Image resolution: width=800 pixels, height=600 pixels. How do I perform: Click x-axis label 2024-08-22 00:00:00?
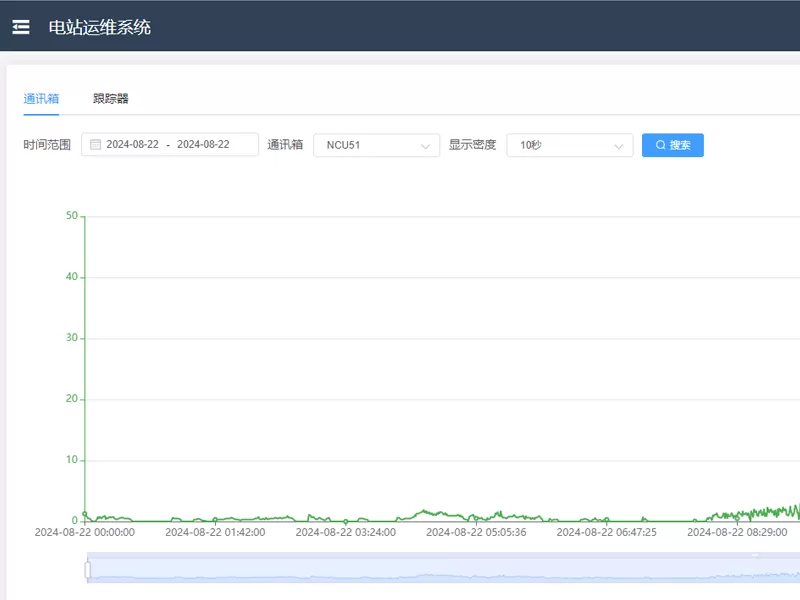(85, 533)
